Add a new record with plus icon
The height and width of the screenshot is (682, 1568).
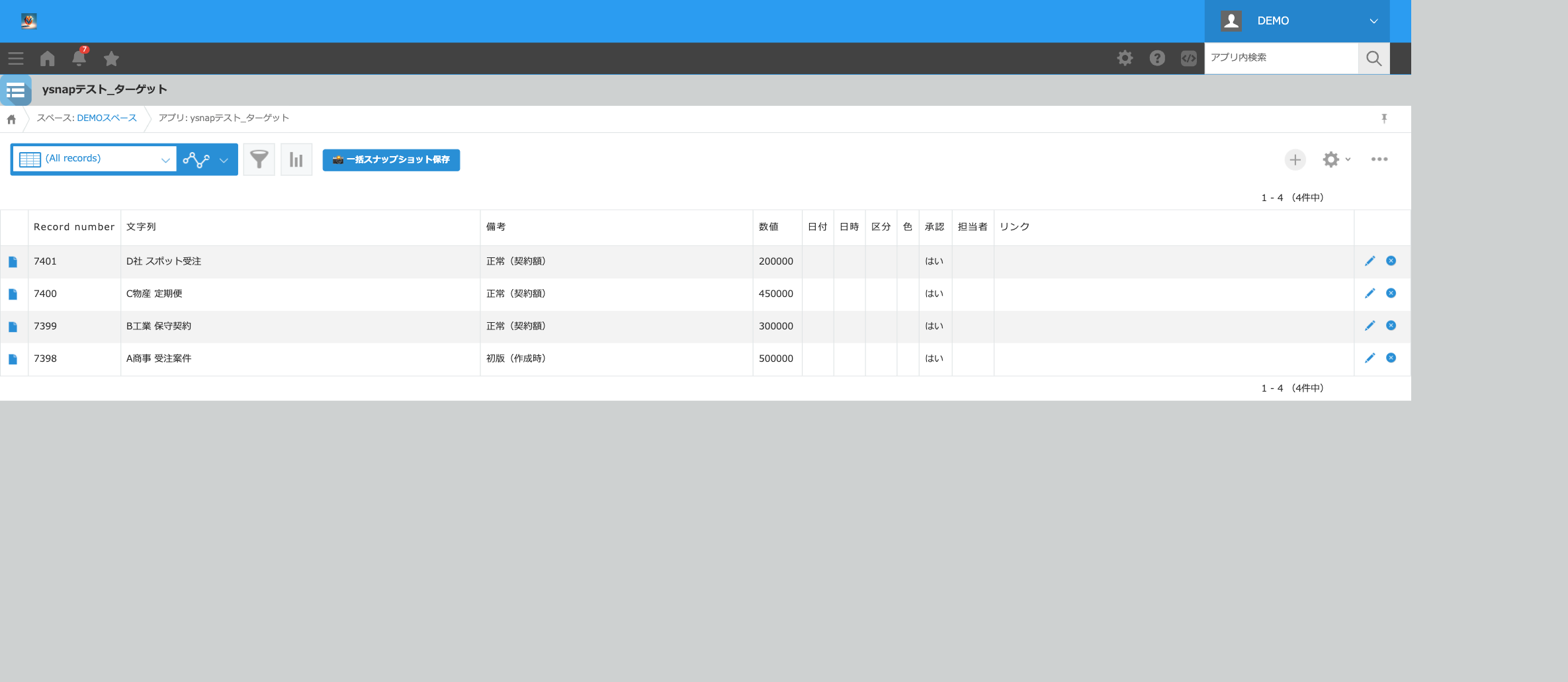(x=1295, y=159)
